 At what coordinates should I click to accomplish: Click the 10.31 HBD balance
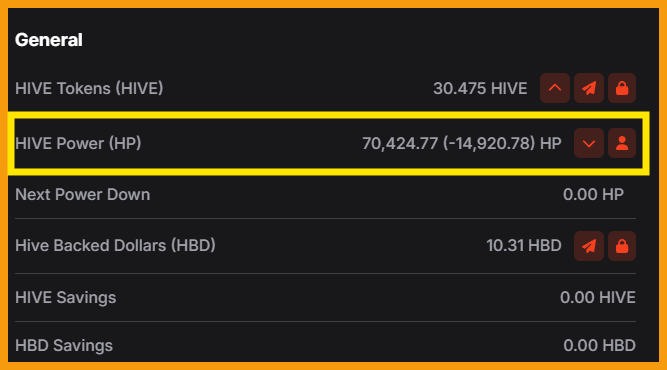pos(524,245)
